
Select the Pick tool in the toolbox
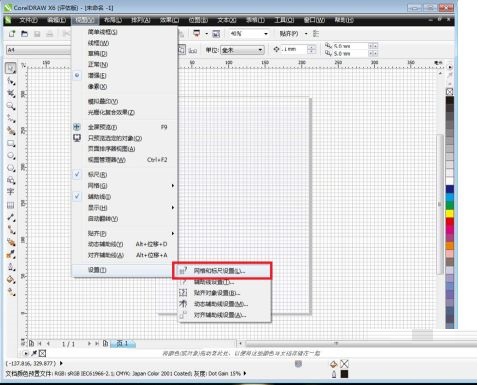[x=11, y=68]
